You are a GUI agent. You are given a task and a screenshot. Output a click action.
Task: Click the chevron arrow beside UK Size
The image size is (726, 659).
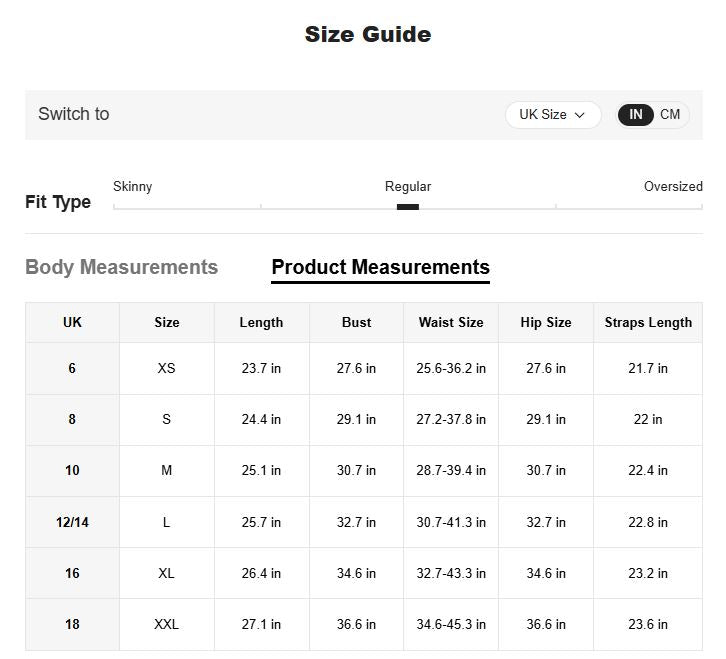[579, 115]
